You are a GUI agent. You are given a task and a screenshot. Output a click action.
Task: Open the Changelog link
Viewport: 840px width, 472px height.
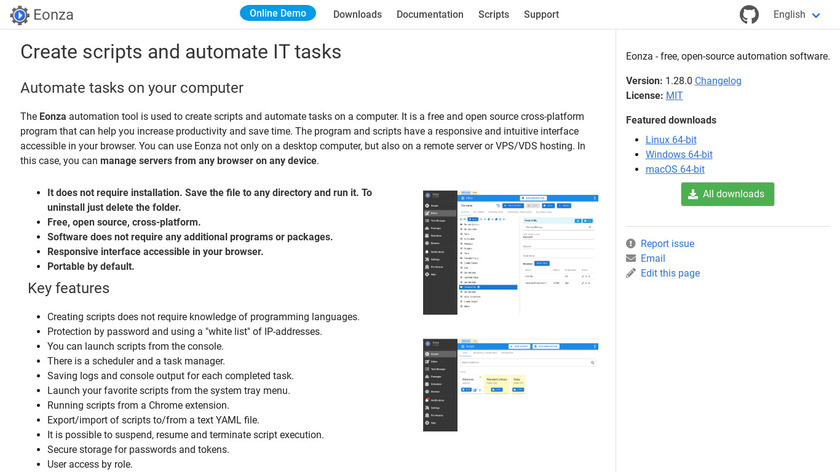point(718,81)
